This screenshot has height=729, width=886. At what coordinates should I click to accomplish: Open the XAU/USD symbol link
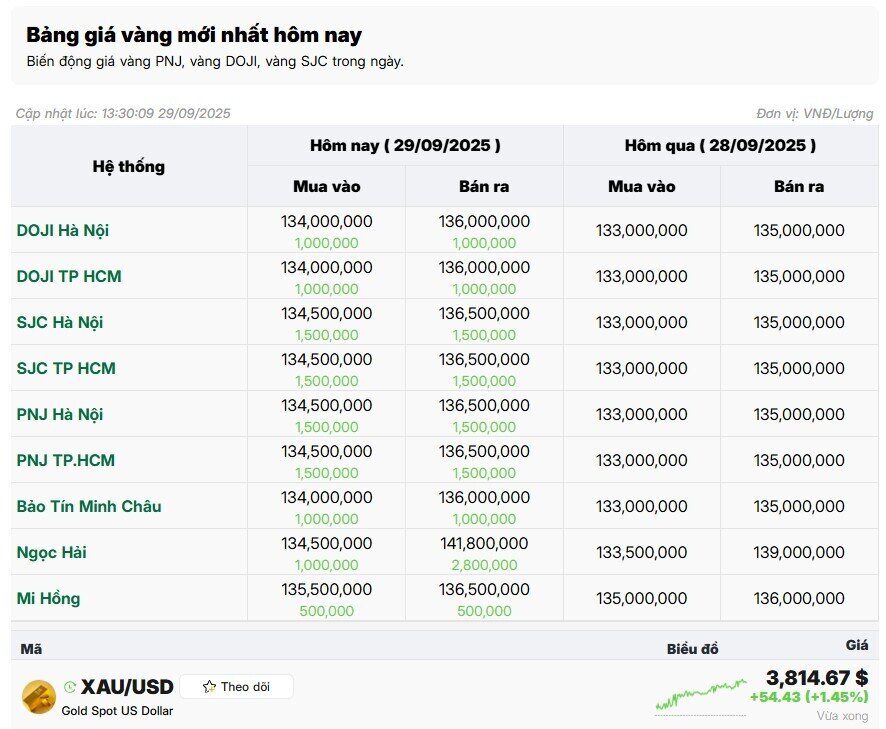(127, 687)
